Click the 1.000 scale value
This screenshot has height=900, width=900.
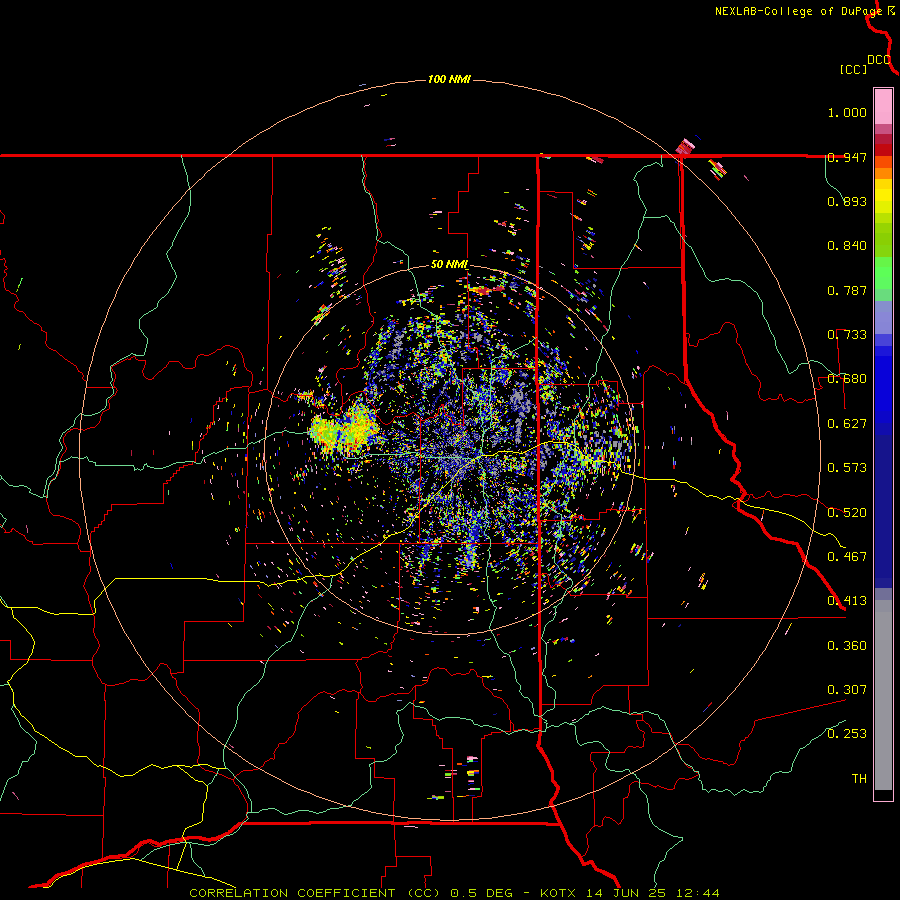pyautogui.click(x=847, y=112)
